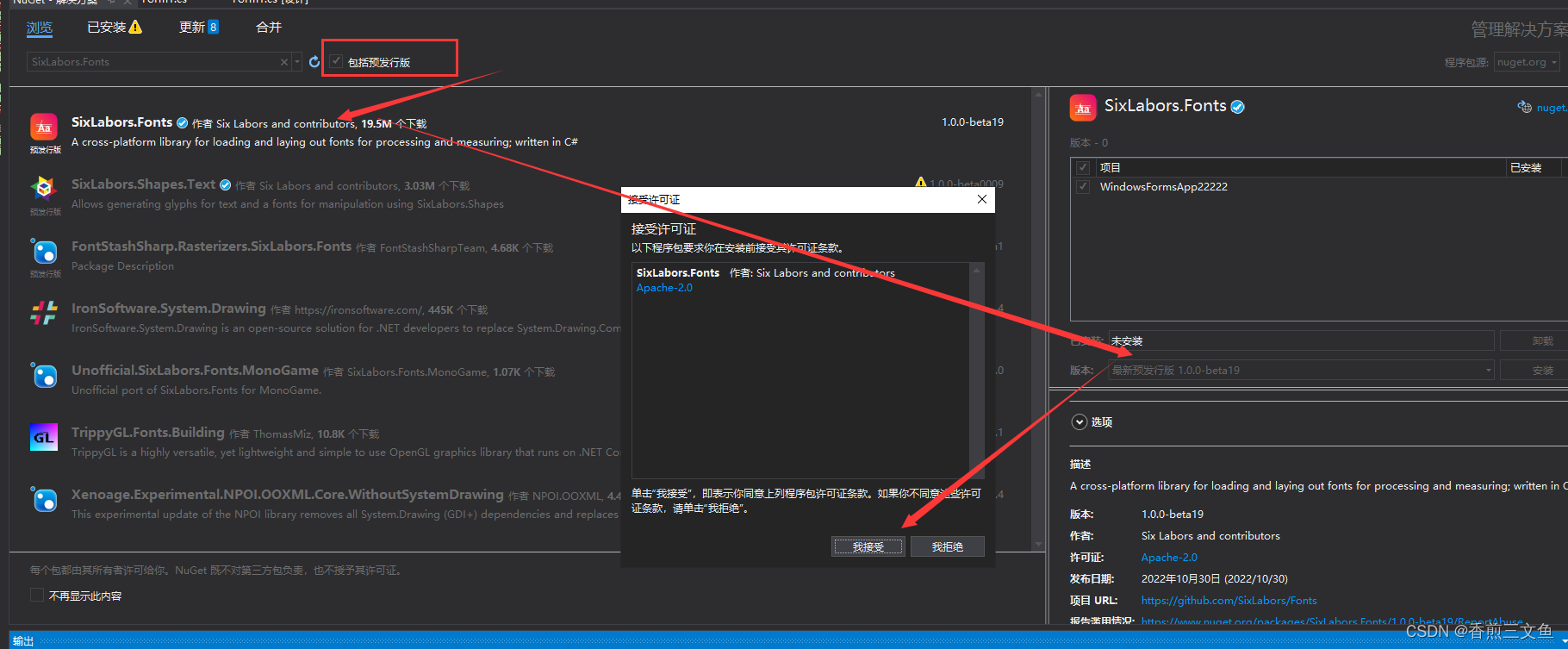1568x649 pixels.
Task: Clear the search text with X
Action: [284, 62]
